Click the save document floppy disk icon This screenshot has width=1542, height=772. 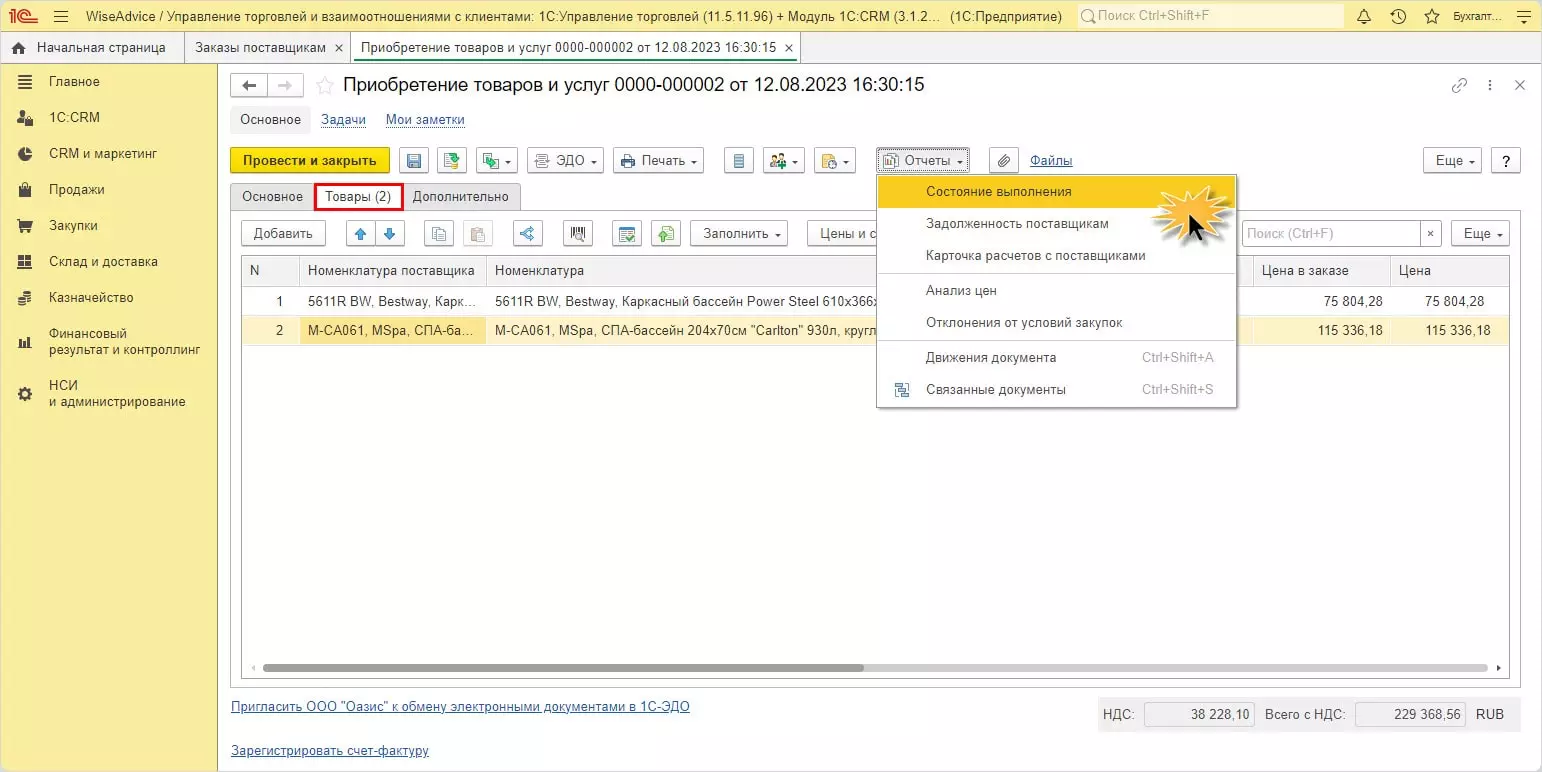coord(414,161)
